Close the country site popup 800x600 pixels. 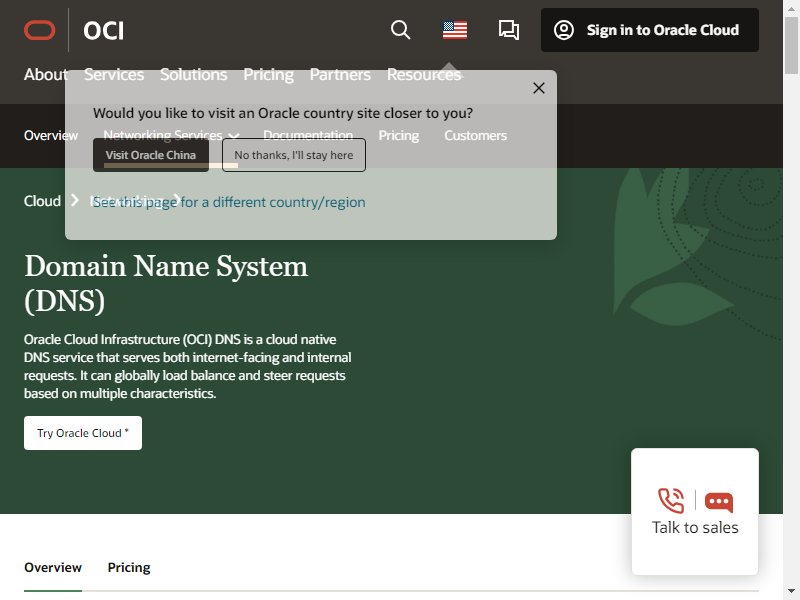[x=539, y=88]
